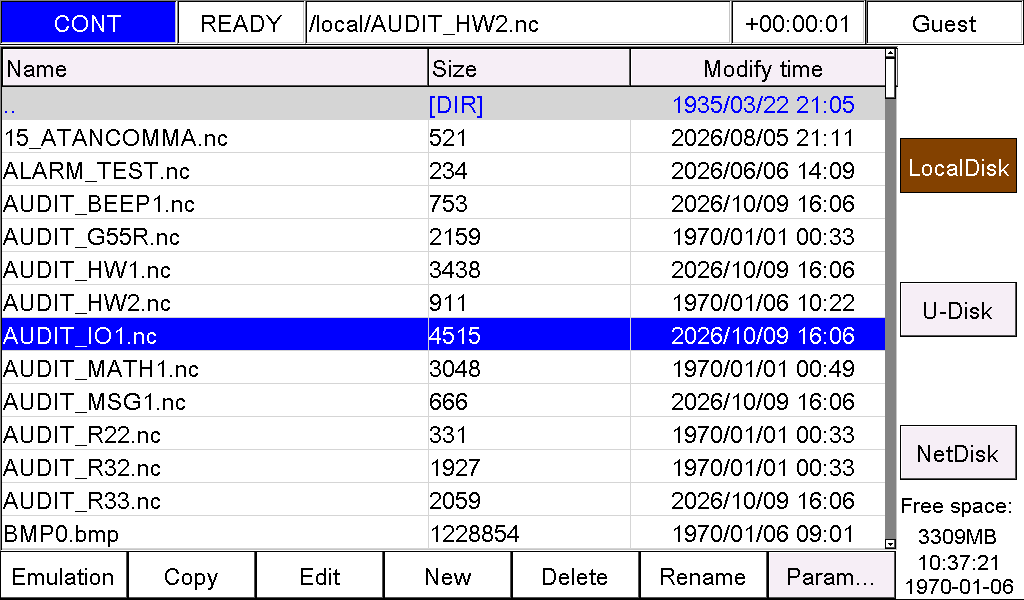Switch to NetDisk storage
Screen dimensions: 1024x600
[958, 452]
